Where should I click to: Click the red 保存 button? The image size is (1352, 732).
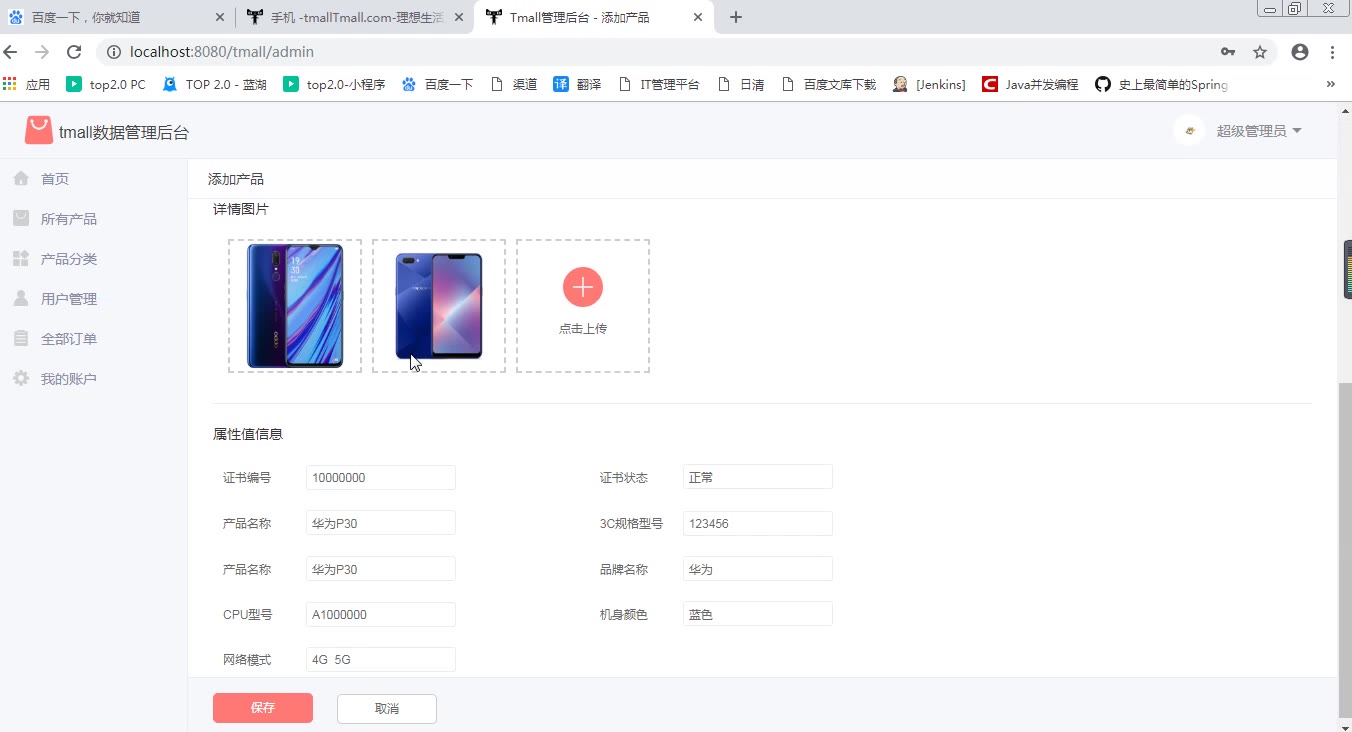tap(263, 708)
